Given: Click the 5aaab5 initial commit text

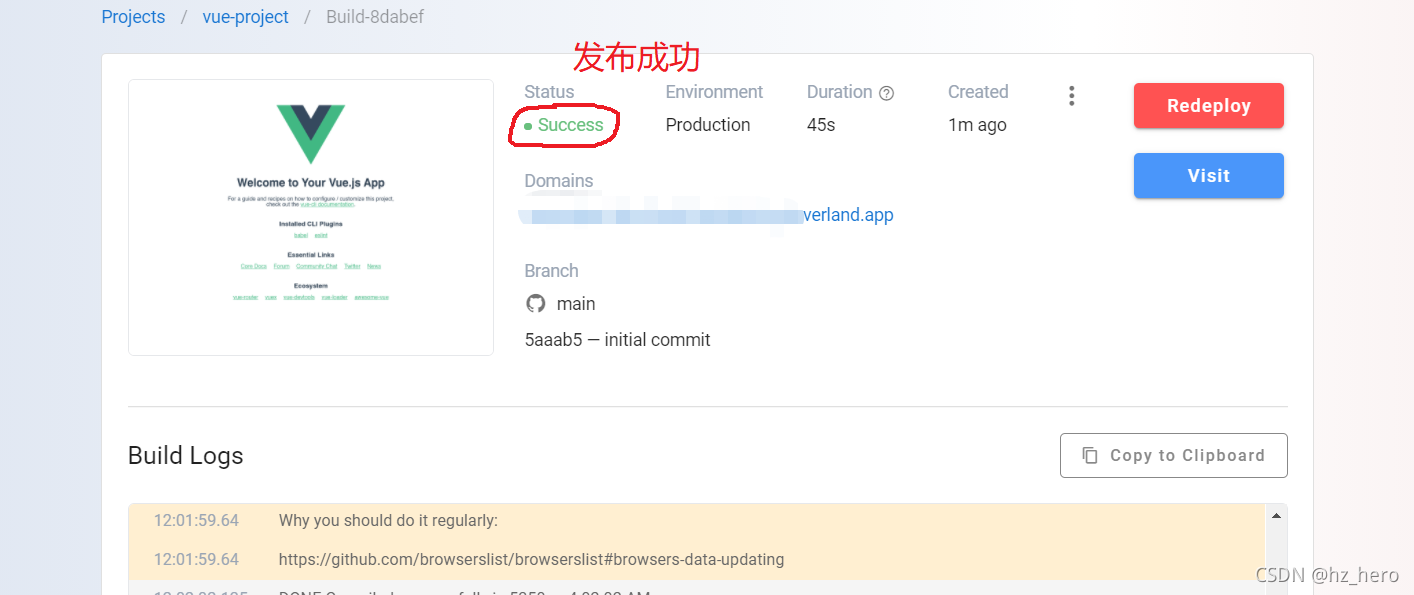Looking at the screenshot, I should pyautogui.click(x=617, y=340).
